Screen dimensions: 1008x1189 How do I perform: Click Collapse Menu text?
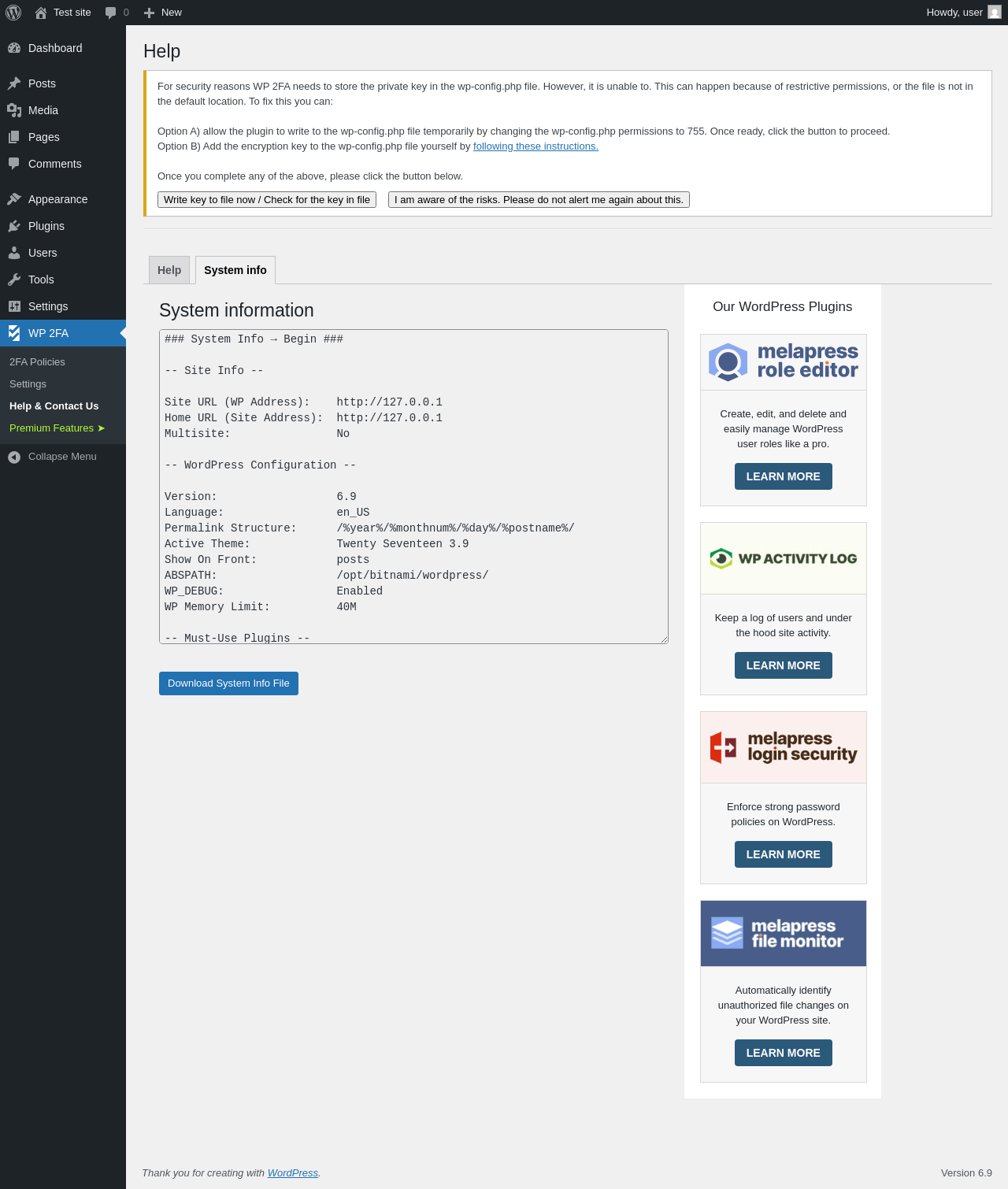click(x=62, y=457)
